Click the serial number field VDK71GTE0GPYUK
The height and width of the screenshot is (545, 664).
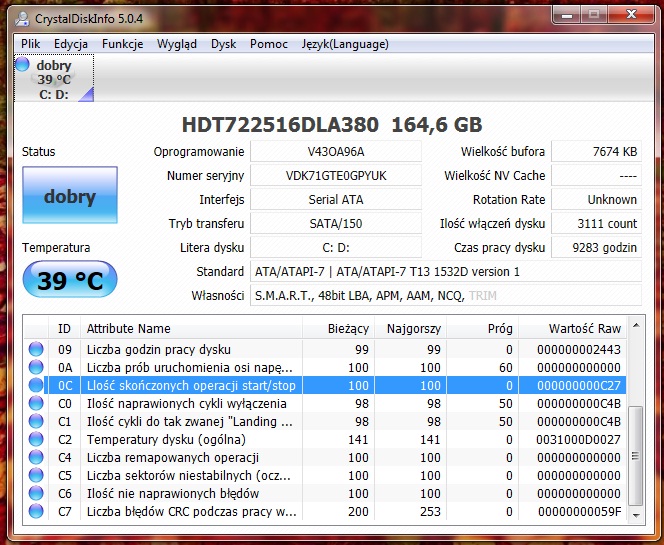(336, 176)
